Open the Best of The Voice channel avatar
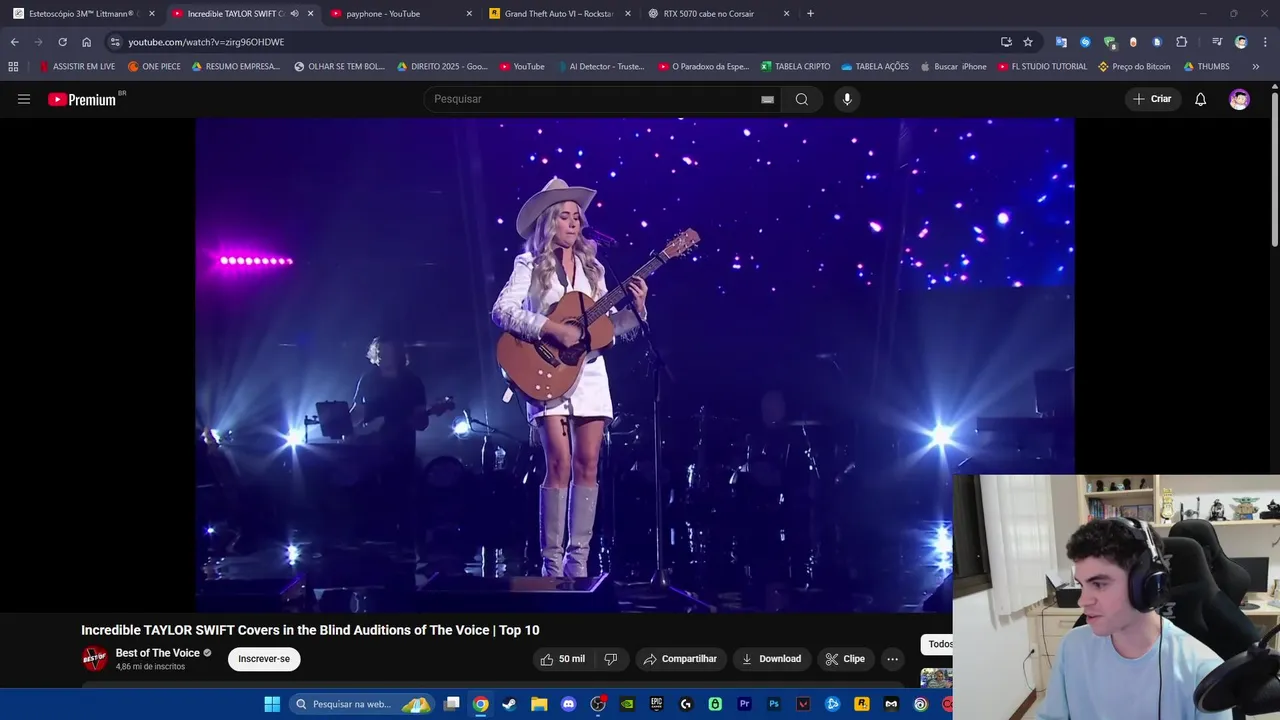 (94, 658)
